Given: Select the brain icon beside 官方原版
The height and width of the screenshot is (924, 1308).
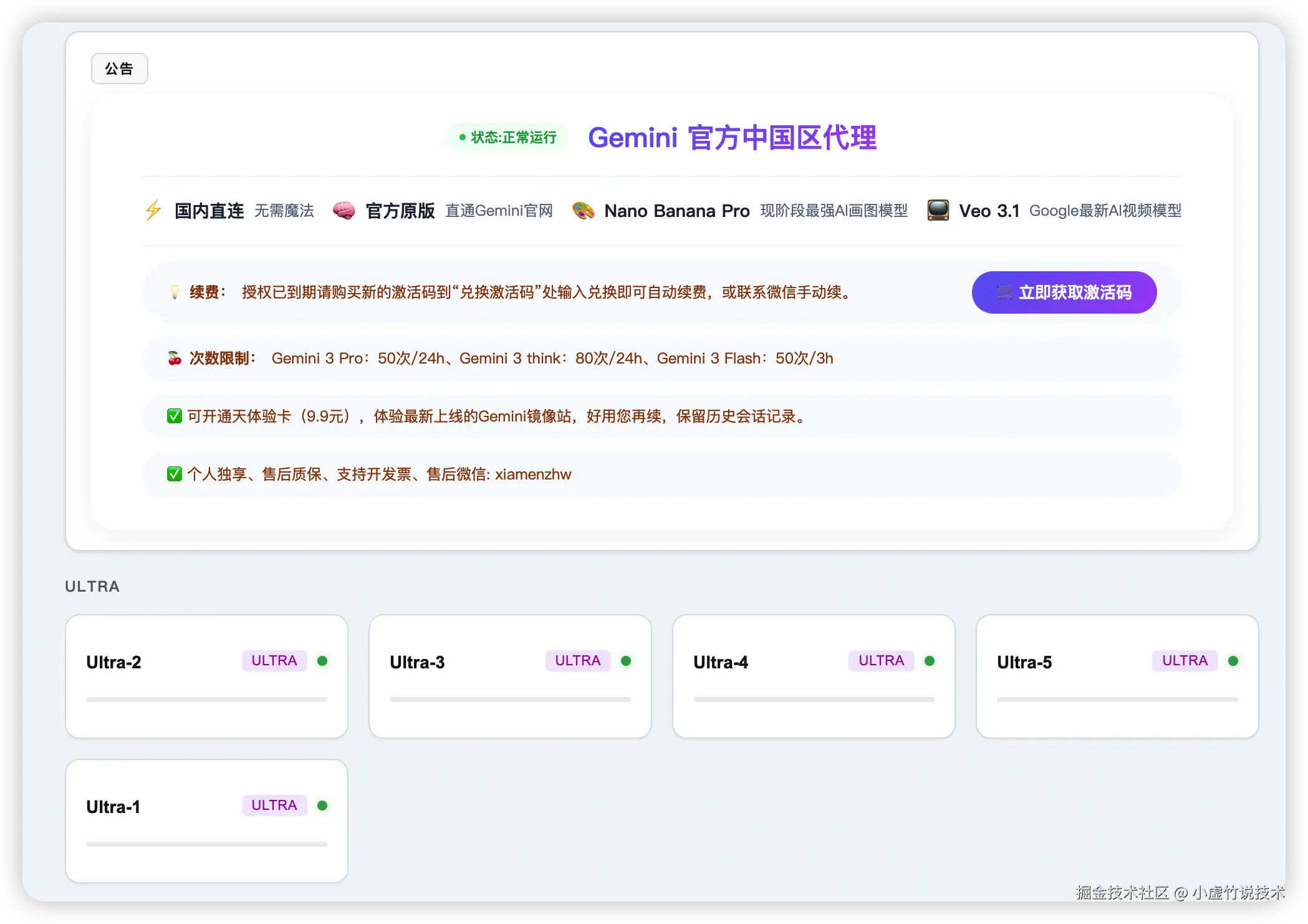Looking at the screenshot, I should tap(344, 211).
